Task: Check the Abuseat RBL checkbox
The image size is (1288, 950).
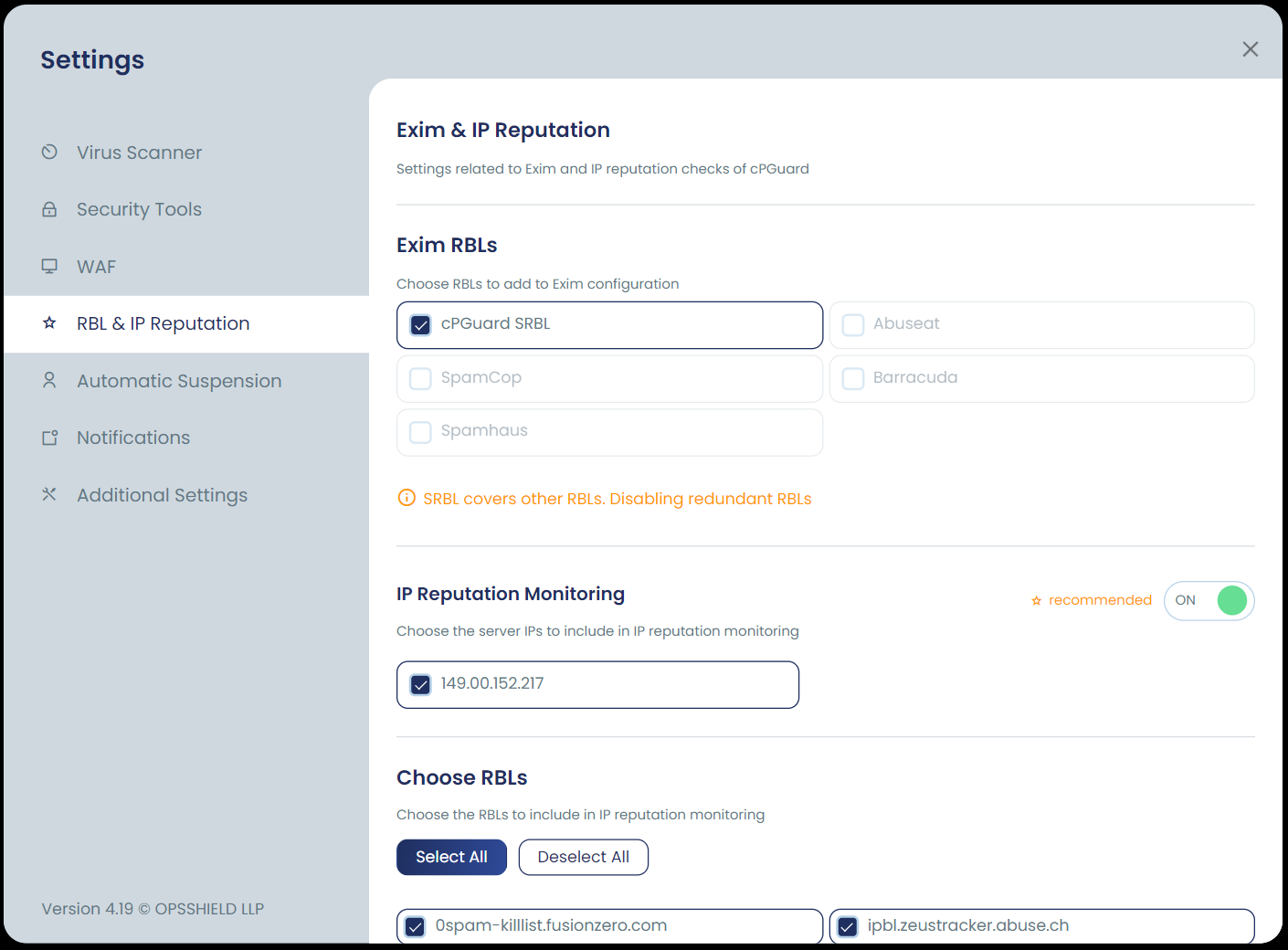Action: point(853,324)
